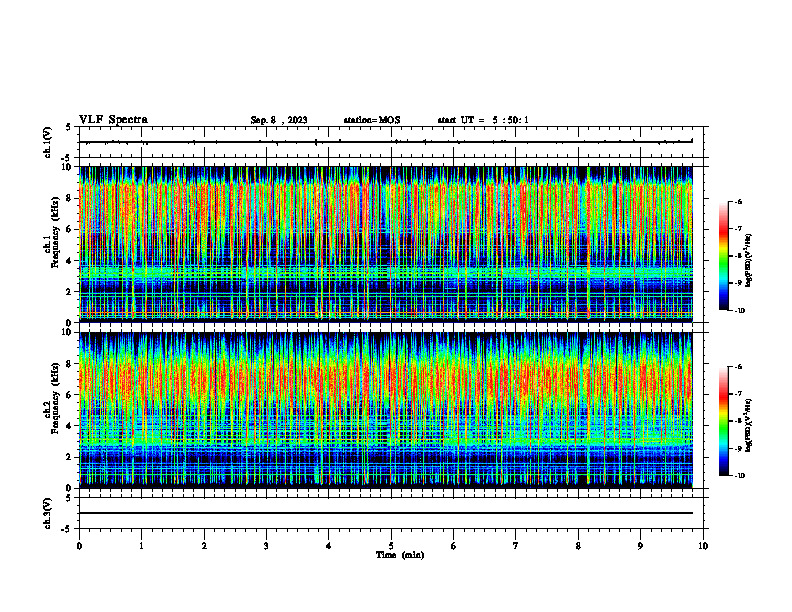Select the date text "Sep. 8, 2023"
792x612 pixels.
[279, 120]
